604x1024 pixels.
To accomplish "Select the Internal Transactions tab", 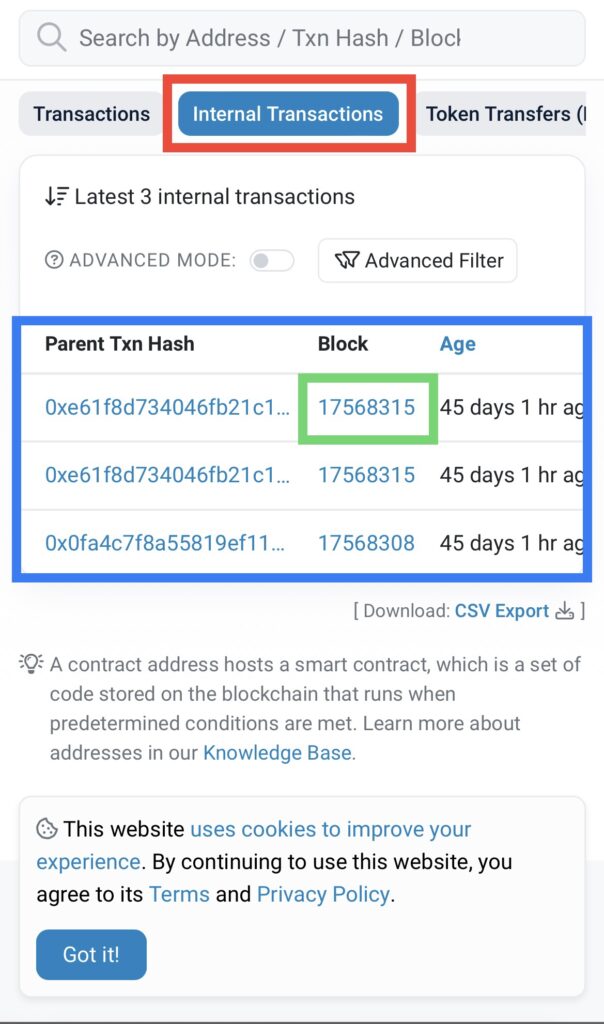I will (288, 114).
